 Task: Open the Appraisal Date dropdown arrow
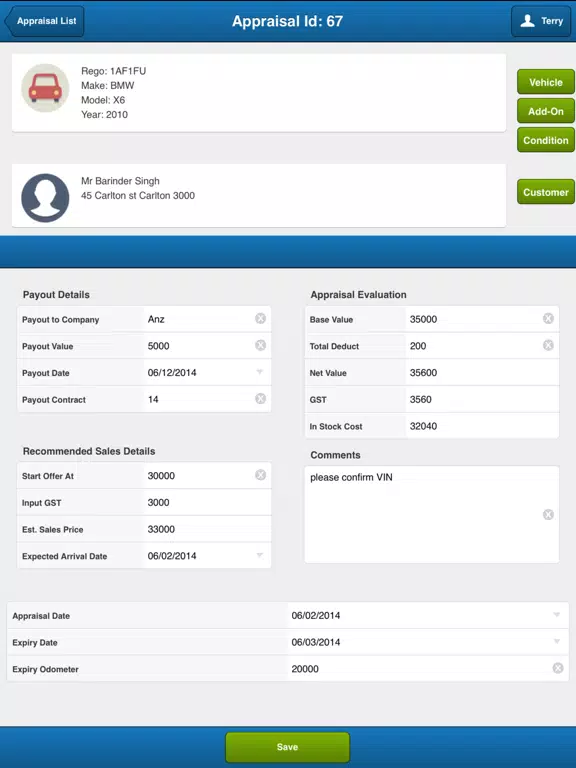point(556,615)
